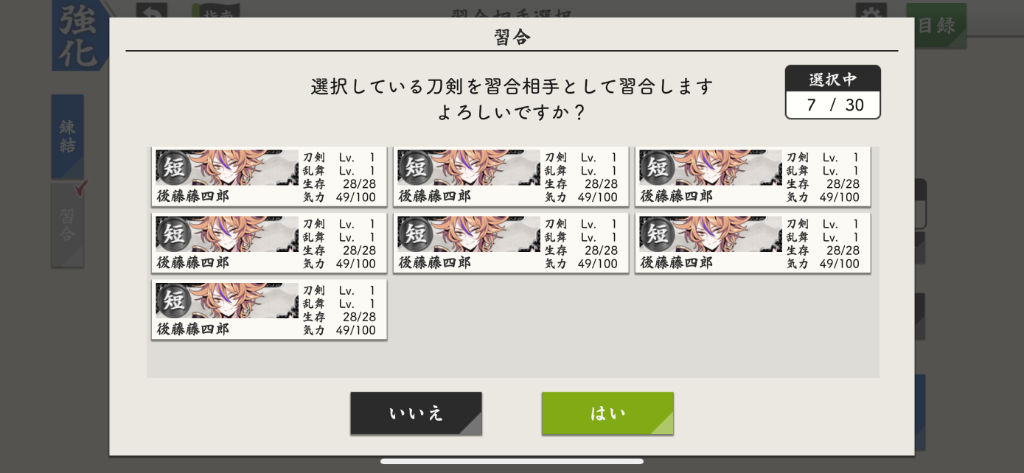Viewport: 1024px width, 473px height.
Task: Click the back arrow icon behind the dialog
Action: pos(152,11)
